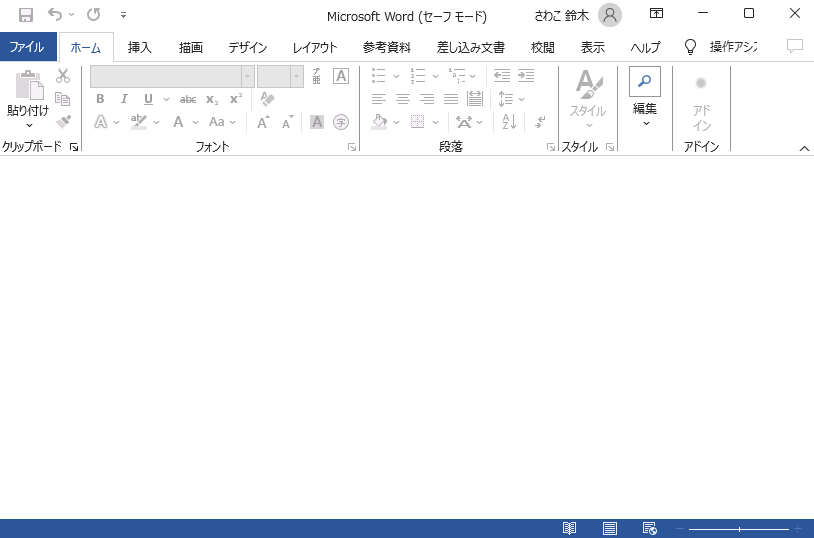Click the multilevel list icon
The height and width of the screenshot is (538, 814).
click(x=457, y=76)
